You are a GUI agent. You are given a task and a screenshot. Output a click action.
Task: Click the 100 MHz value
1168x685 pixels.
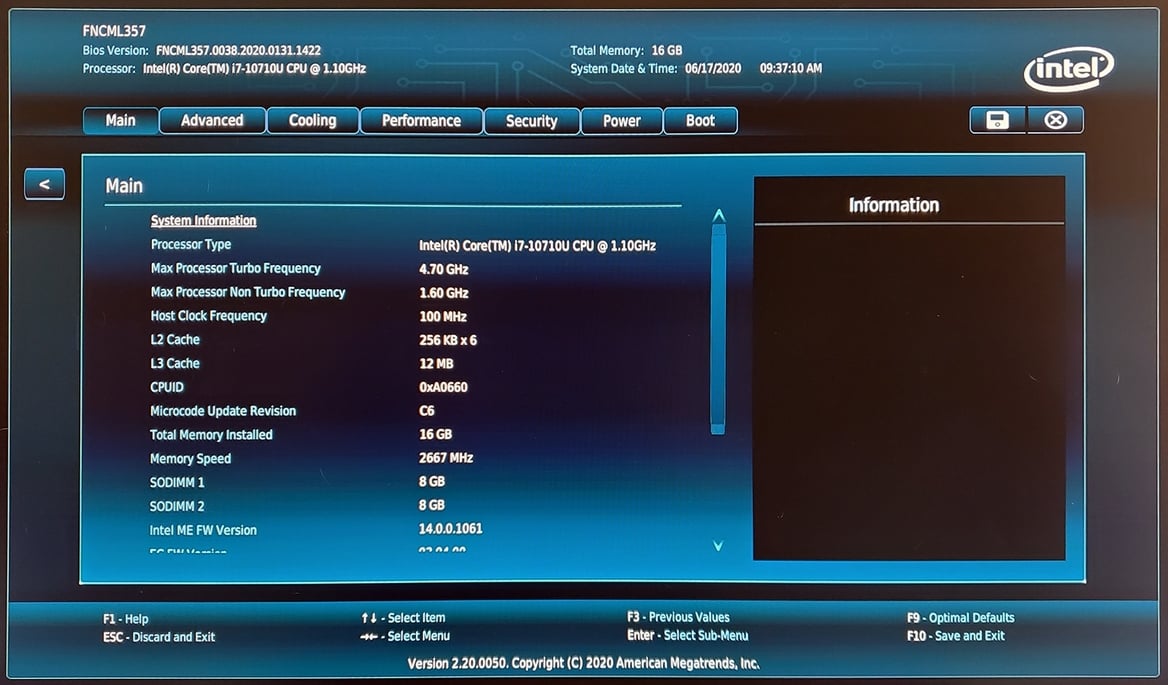[x=443, y=317]
